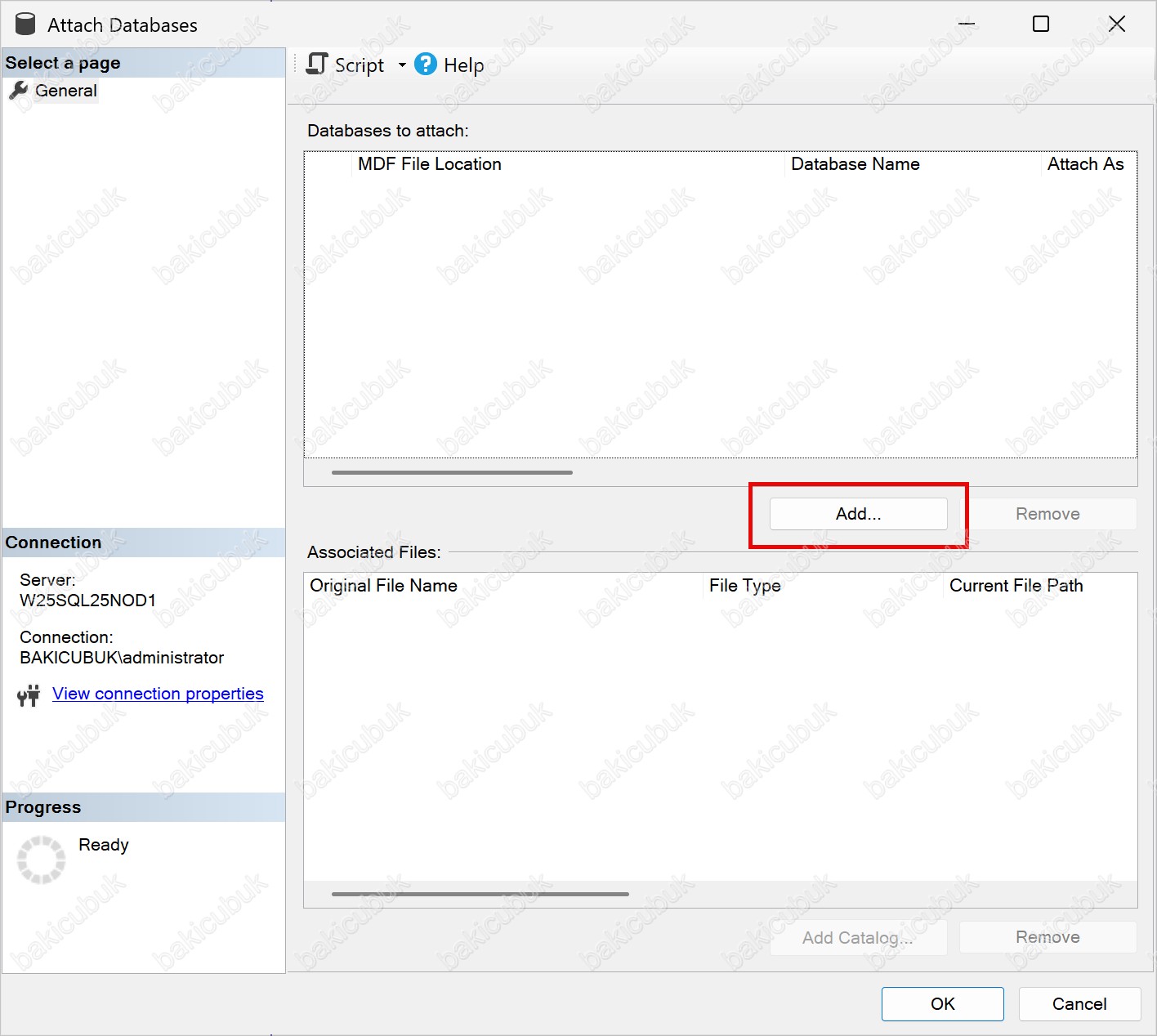Image resolution: width=1157 pixels, height=1036 pixels.
Task: Click the Attach As column header
Action: (x=1085, y=164)
